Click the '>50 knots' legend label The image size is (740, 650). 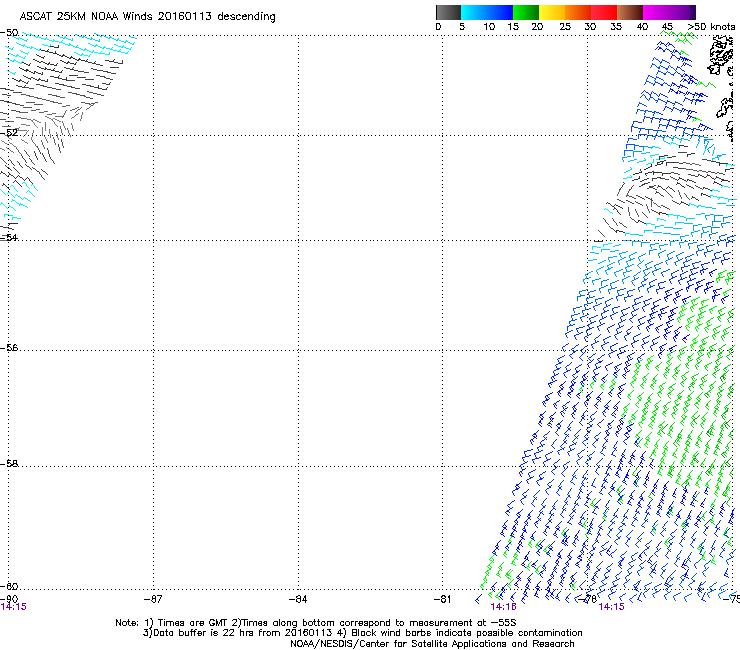pos(711,27)
